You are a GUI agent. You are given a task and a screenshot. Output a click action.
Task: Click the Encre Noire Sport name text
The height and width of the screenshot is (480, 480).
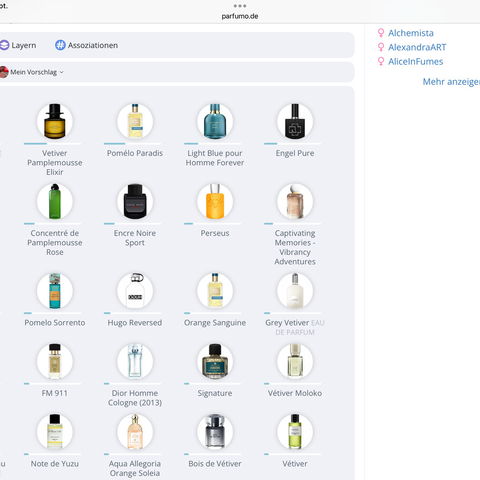(135, 238)
